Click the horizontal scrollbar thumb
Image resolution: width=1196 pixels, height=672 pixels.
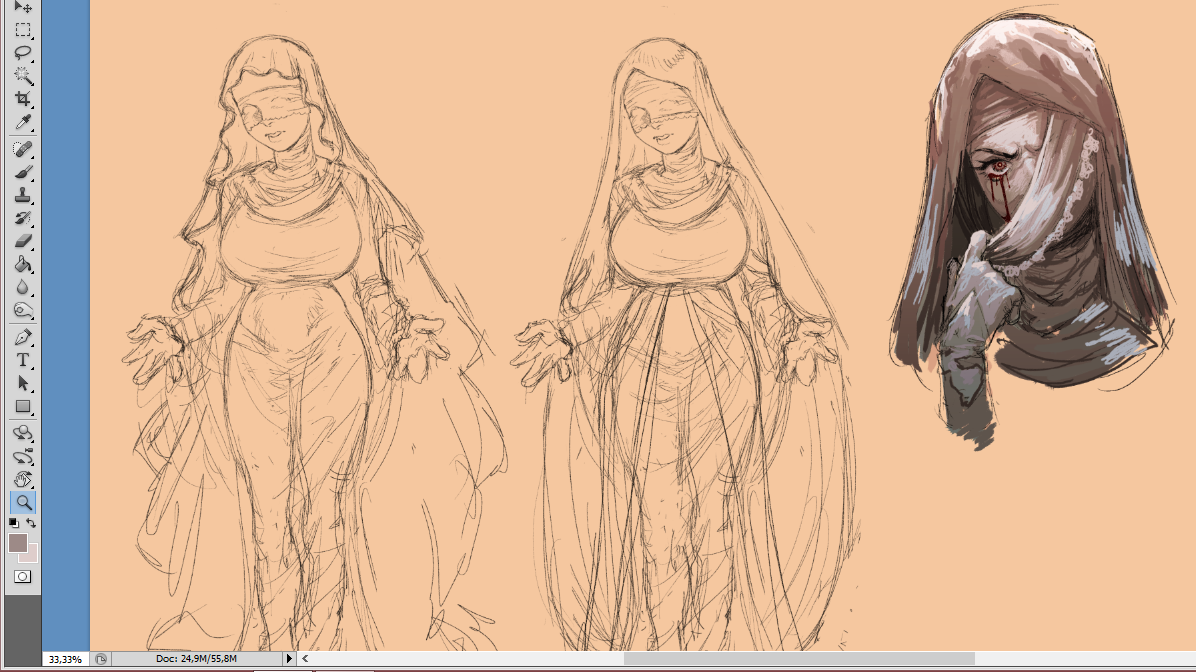(799, 658)
